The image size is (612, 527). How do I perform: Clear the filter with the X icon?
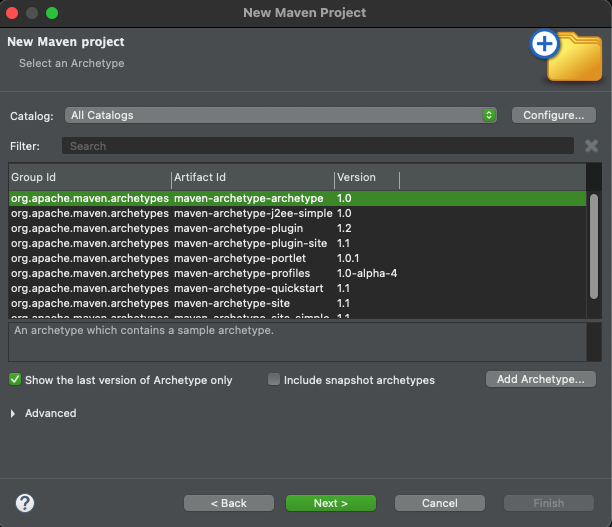(x=591, y=146)
